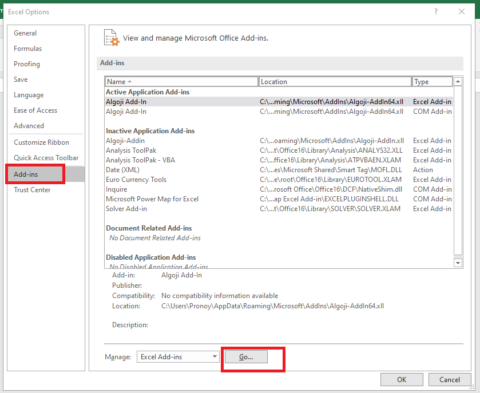Sort add-ins by Name column header
The height and width of the screenshot is (393, 480).
[x=181, y=82]
